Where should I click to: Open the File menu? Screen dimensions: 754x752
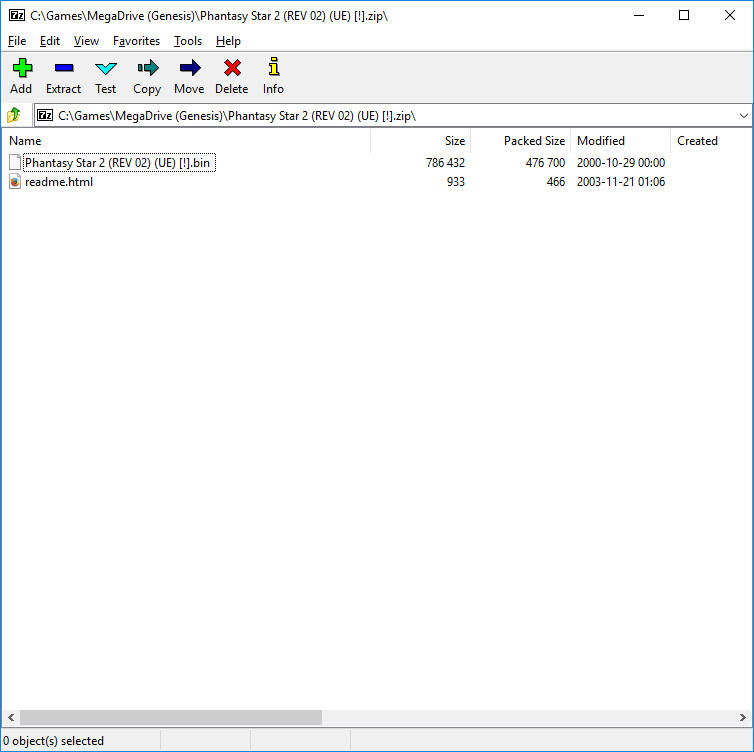tap(17, 41)
